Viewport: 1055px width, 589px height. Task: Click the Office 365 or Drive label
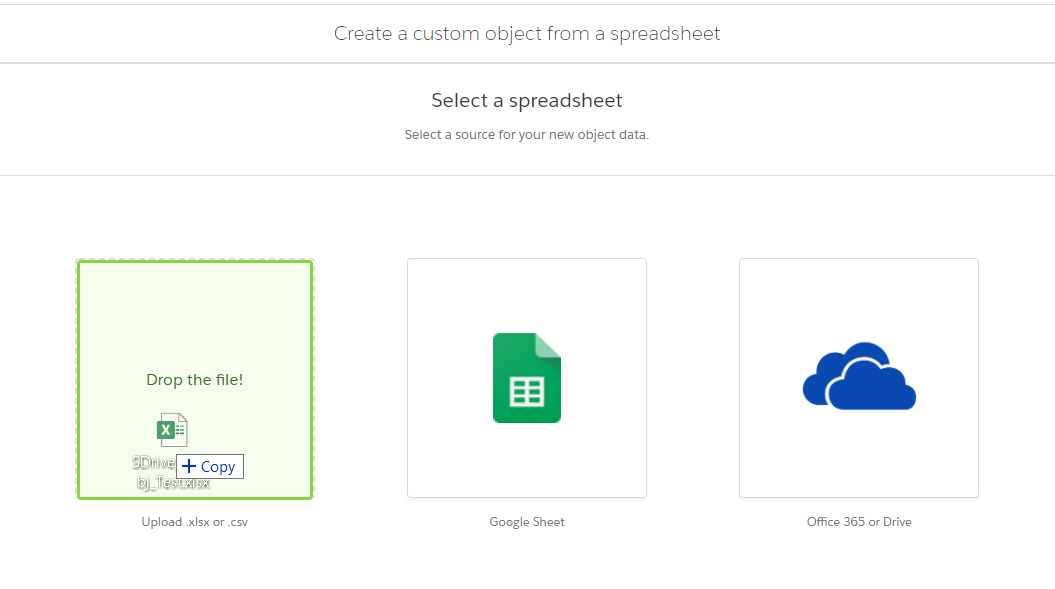click(x=858, y=521)
